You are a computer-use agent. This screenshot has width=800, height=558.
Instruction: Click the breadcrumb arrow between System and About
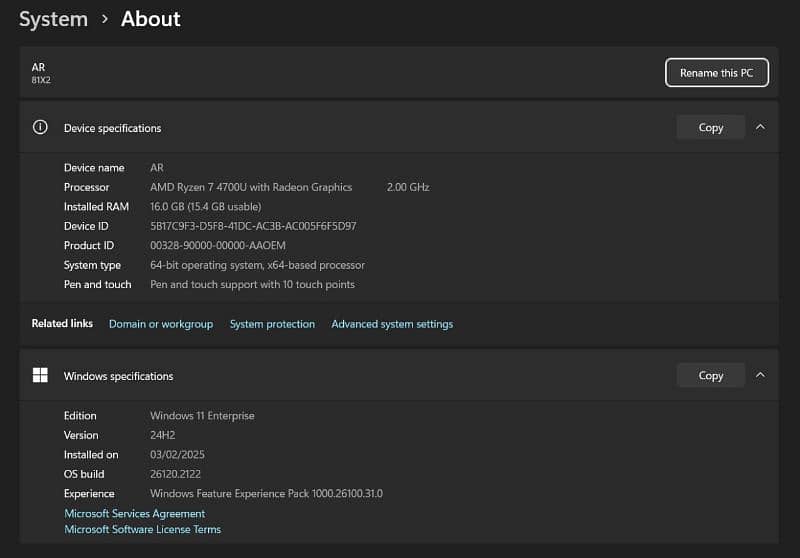(x=104, y=19)
